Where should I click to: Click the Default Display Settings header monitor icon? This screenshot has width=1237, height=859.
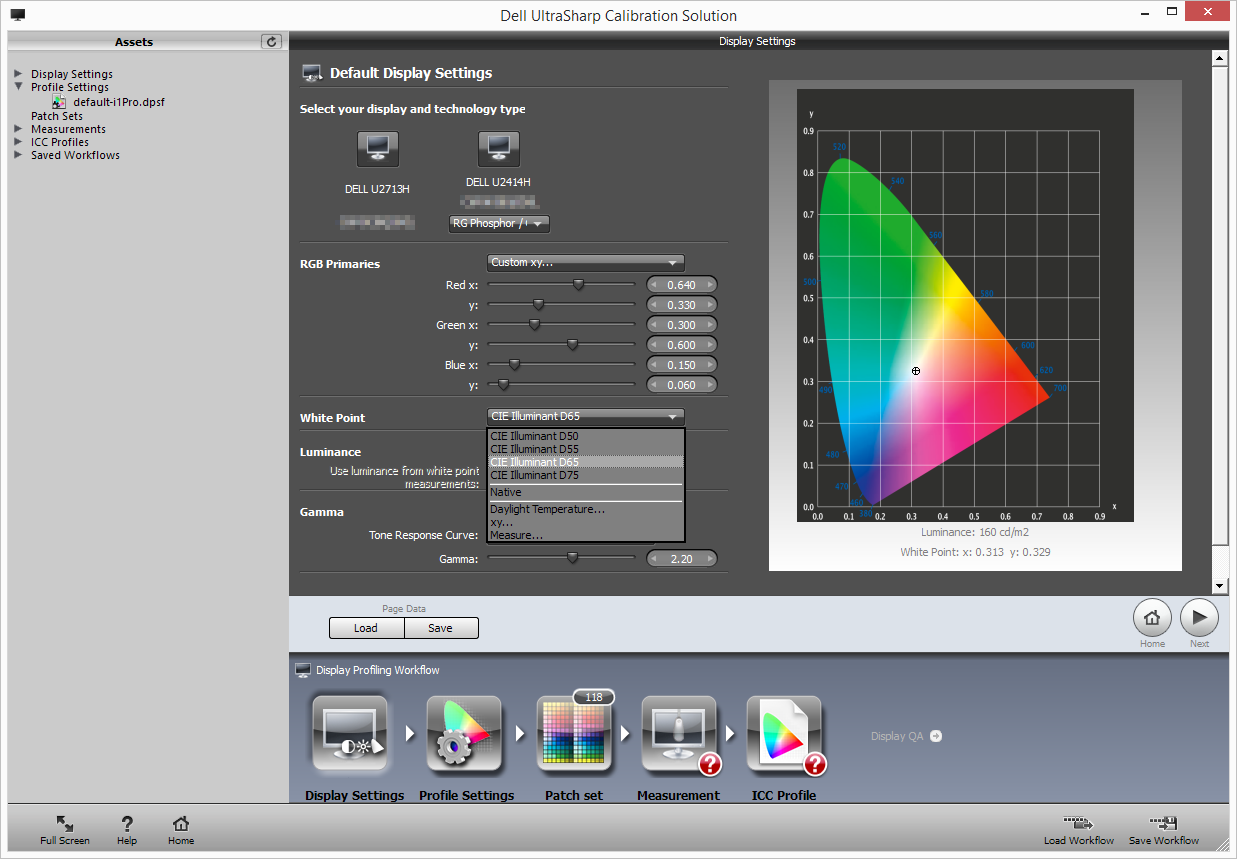click(312, 73)
